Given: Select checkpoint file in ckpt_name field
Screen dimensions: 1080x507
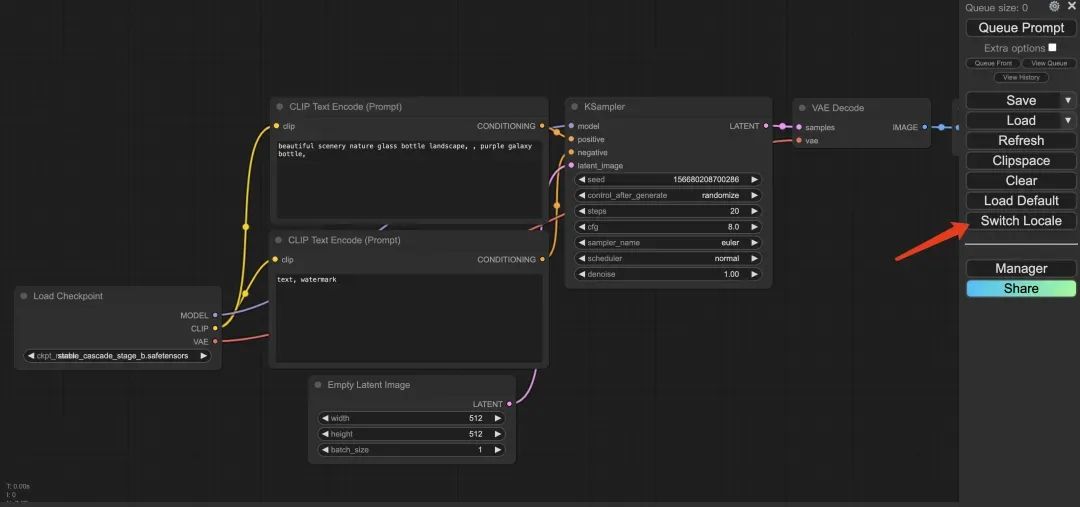Looking at the screenshot, I should (x=118, y=355).
